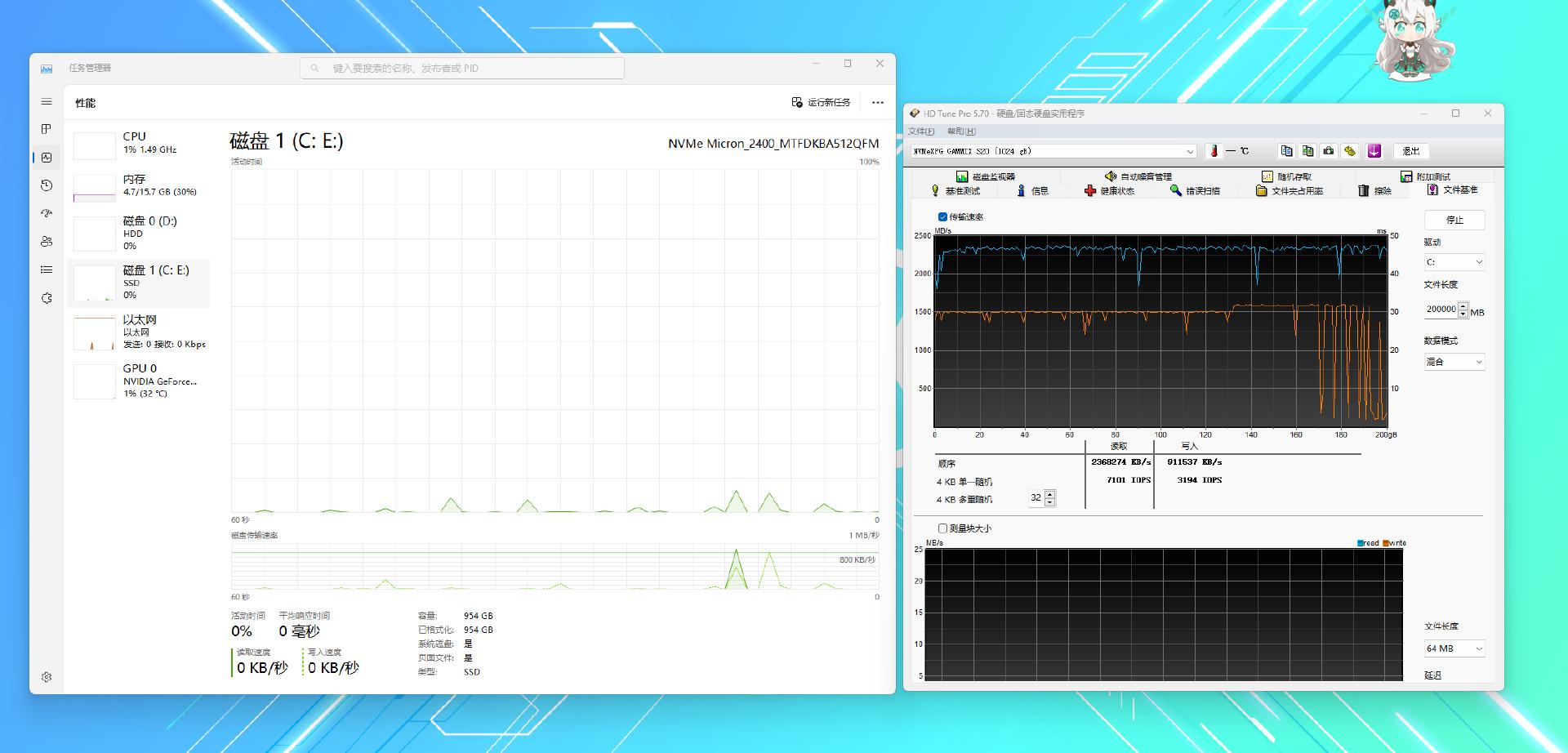Open the 驱动 drive letter C: dropdown
The width and height of the screenshot is (1568, 753).
coord(1478,262)
